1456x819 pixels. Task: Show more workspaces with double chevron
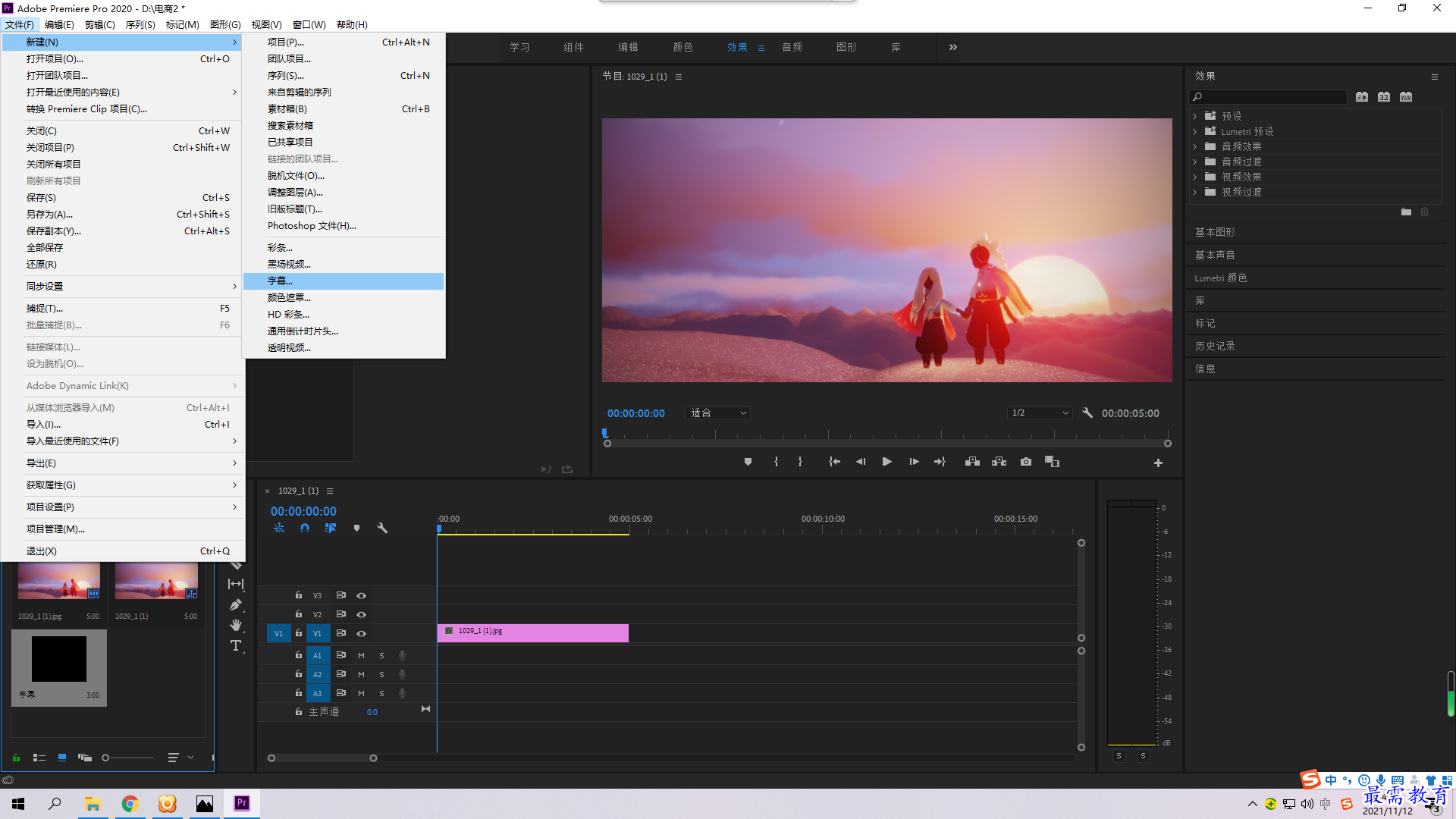point(953,47)
